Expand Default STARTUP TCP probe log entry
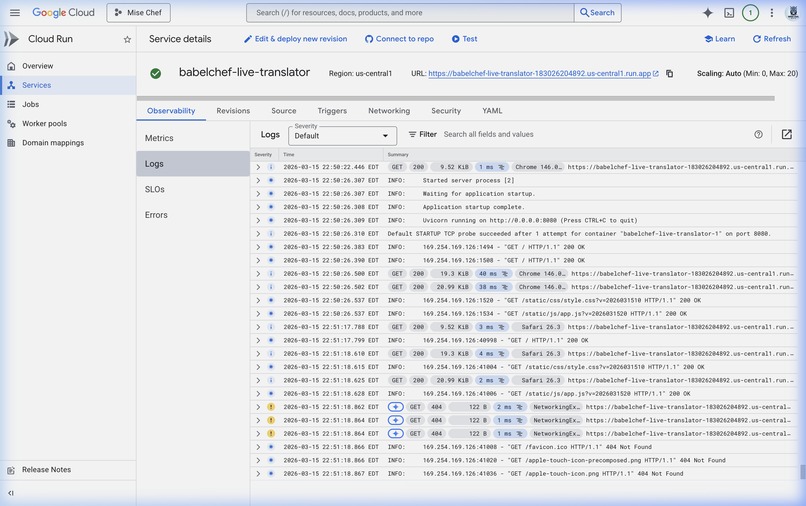 [258, 233]
